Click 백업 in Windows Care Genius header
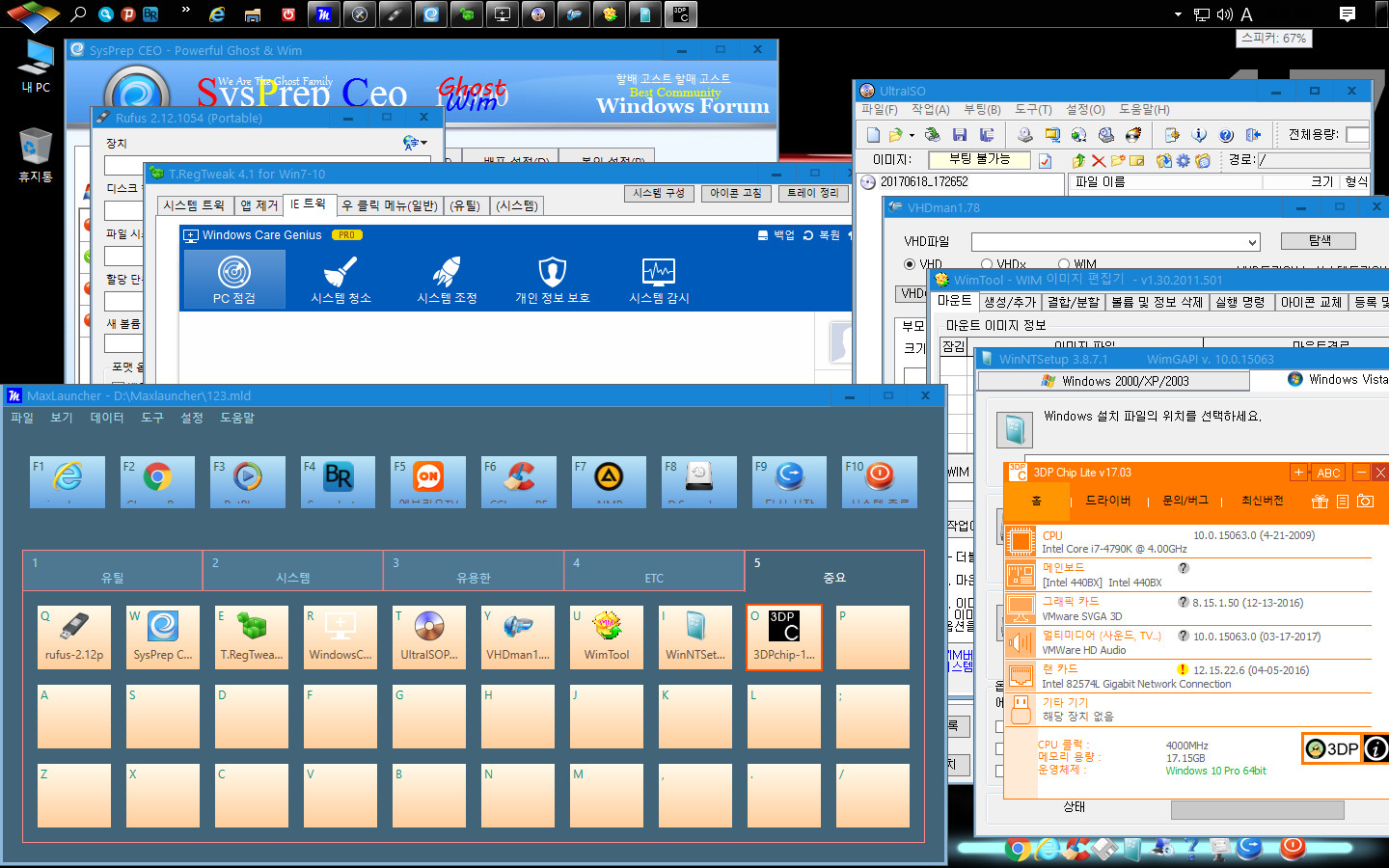 point(776,235)
